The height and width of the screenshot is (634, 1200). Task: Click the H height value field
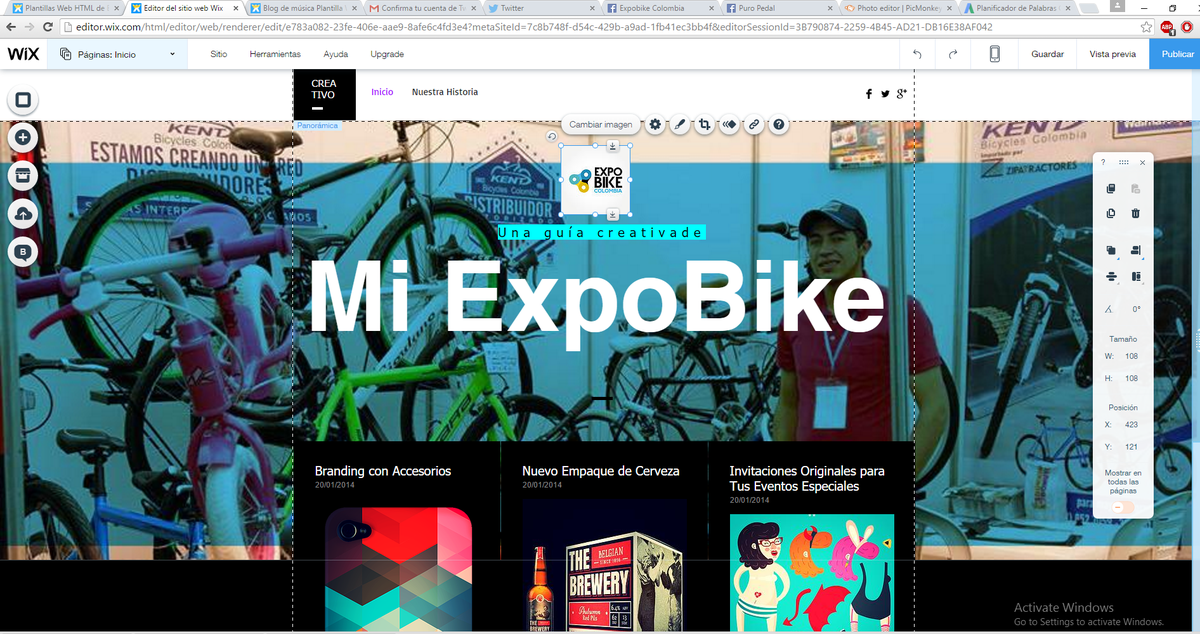click(1132, 378)
